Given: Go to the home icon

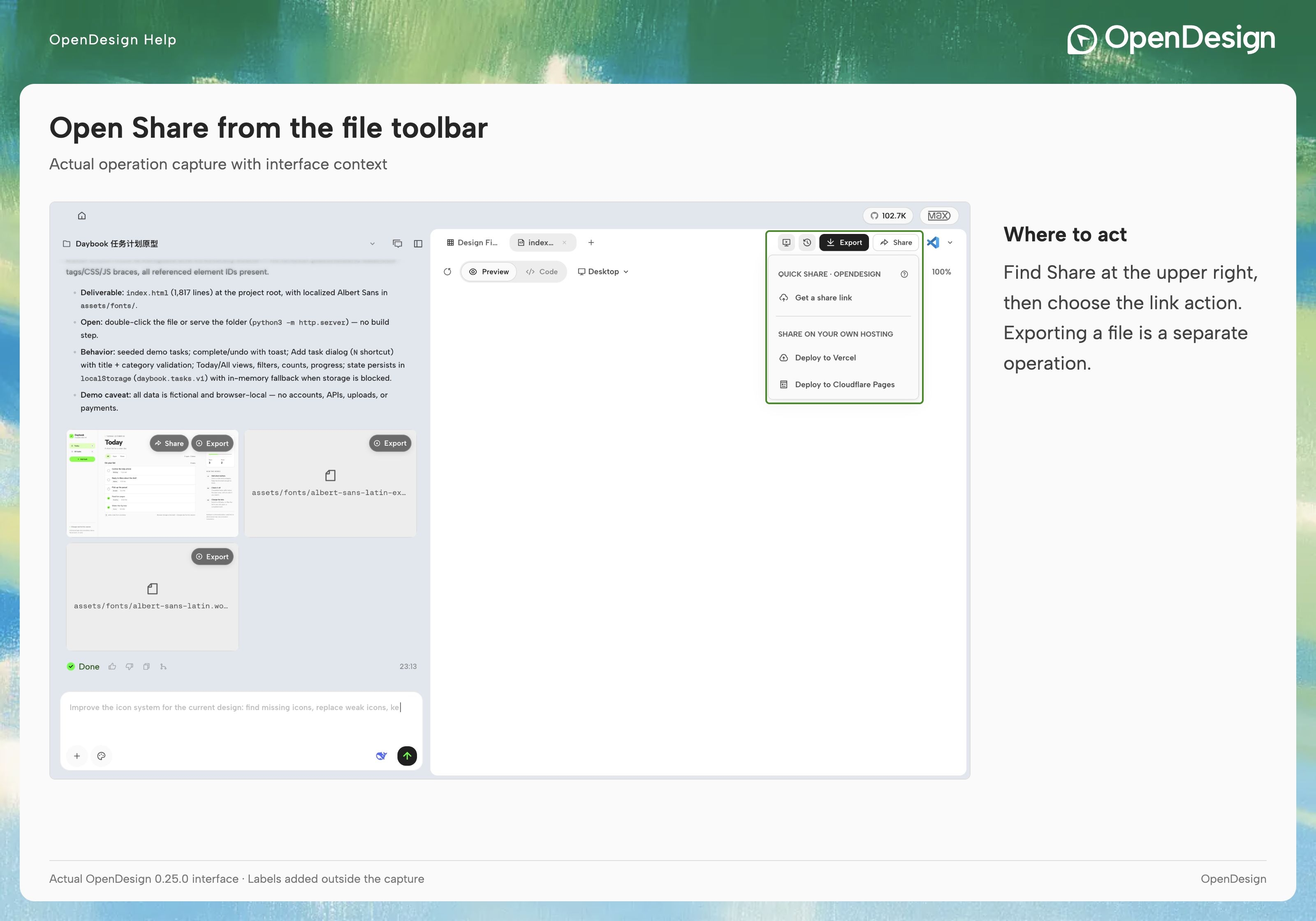Looking at the screenshot, I should click(x=82, y=215).
